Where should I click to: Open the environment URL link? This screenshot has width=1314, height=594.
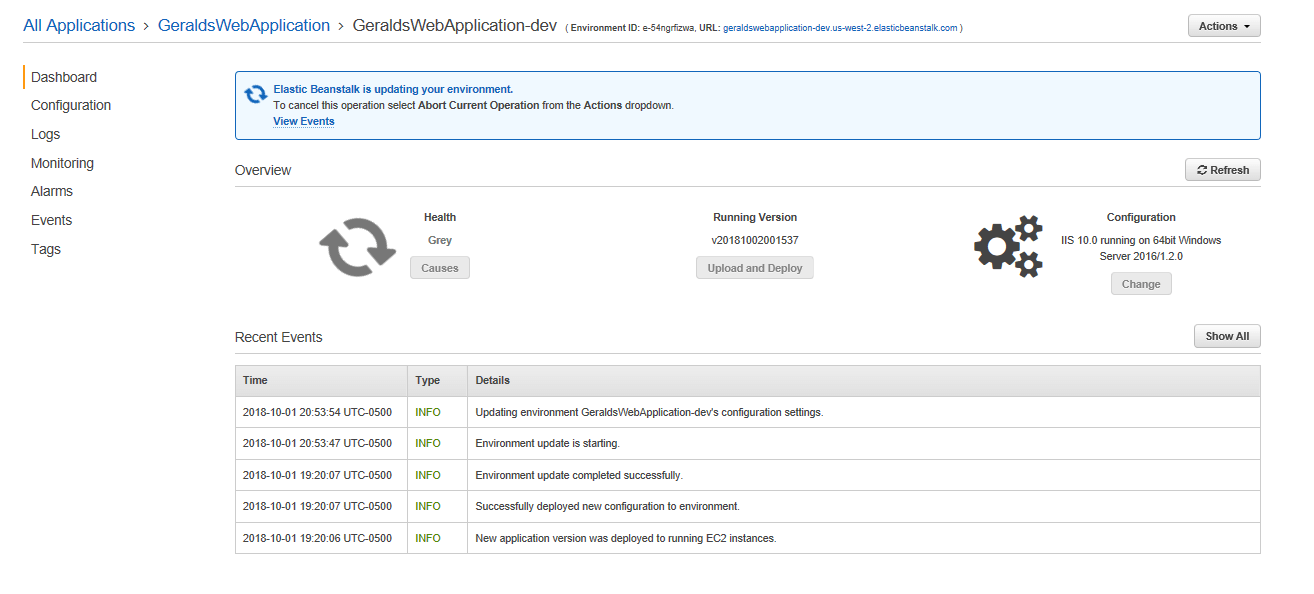tap(840, 28)
